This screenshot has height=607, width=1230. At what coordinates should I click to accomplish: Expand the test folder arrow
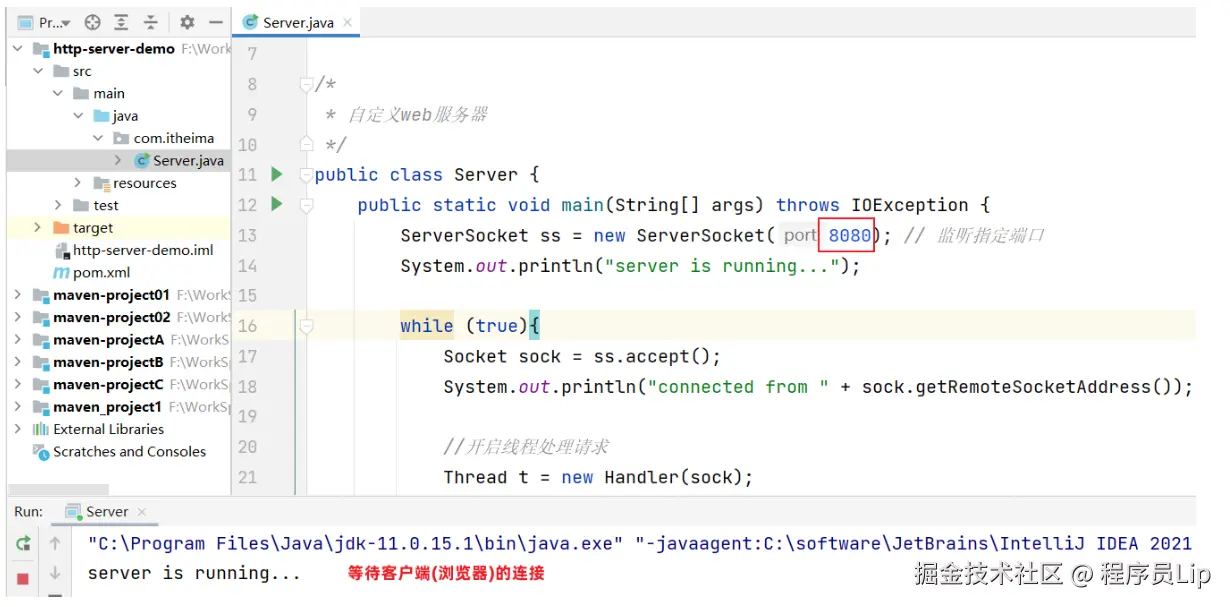[x=59, y=205]
